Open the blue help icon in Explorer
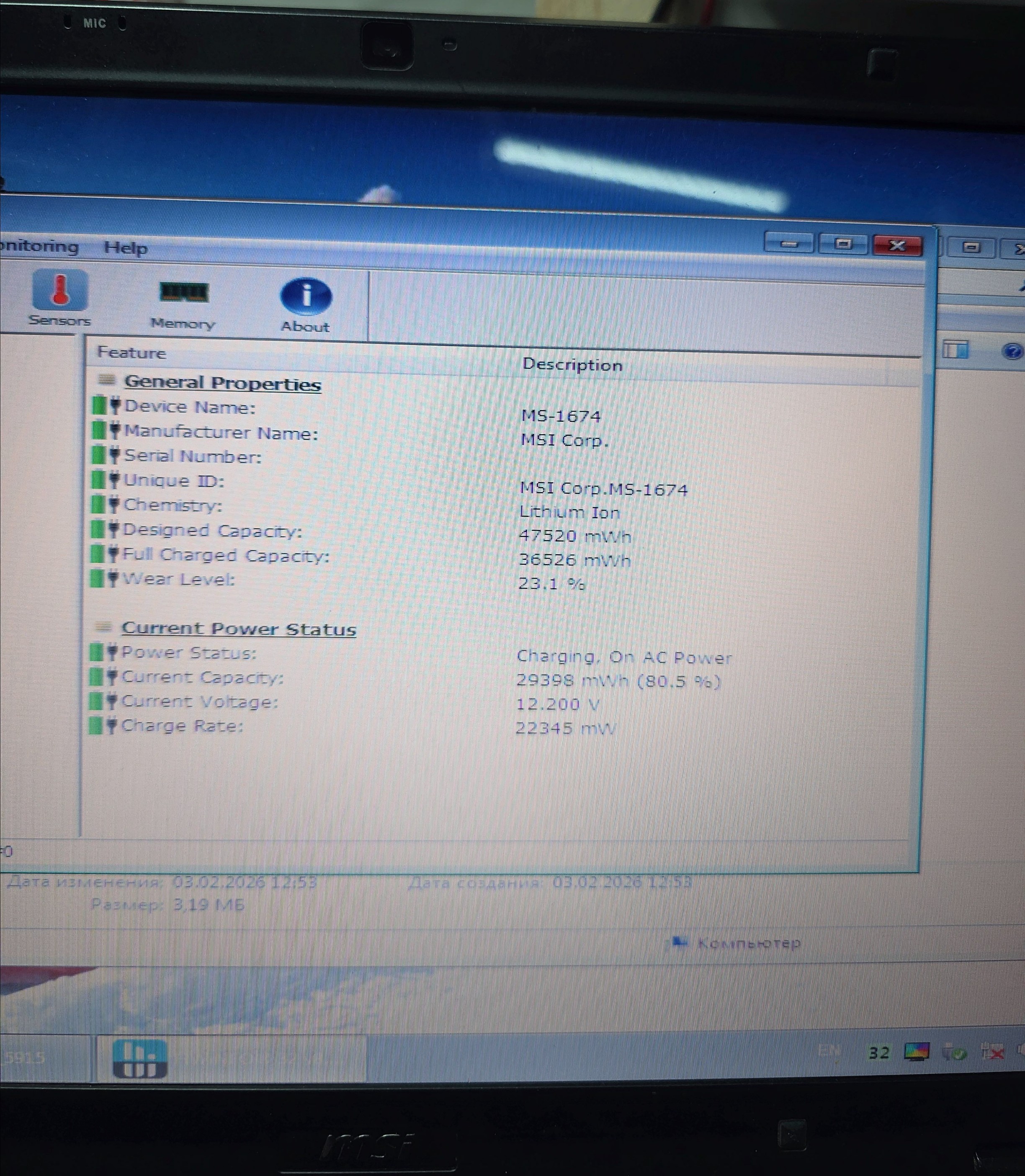The width and height of the screenshot is (1025, 1176). pyautogui.click(x=1012, y=351)
